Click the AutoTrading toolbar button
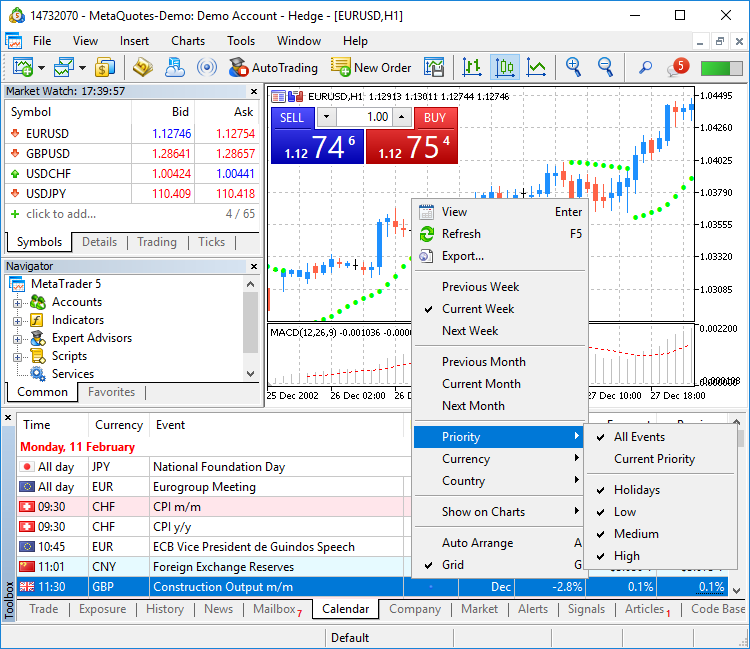This screenshot has width=750, height=649. [272, 67]
